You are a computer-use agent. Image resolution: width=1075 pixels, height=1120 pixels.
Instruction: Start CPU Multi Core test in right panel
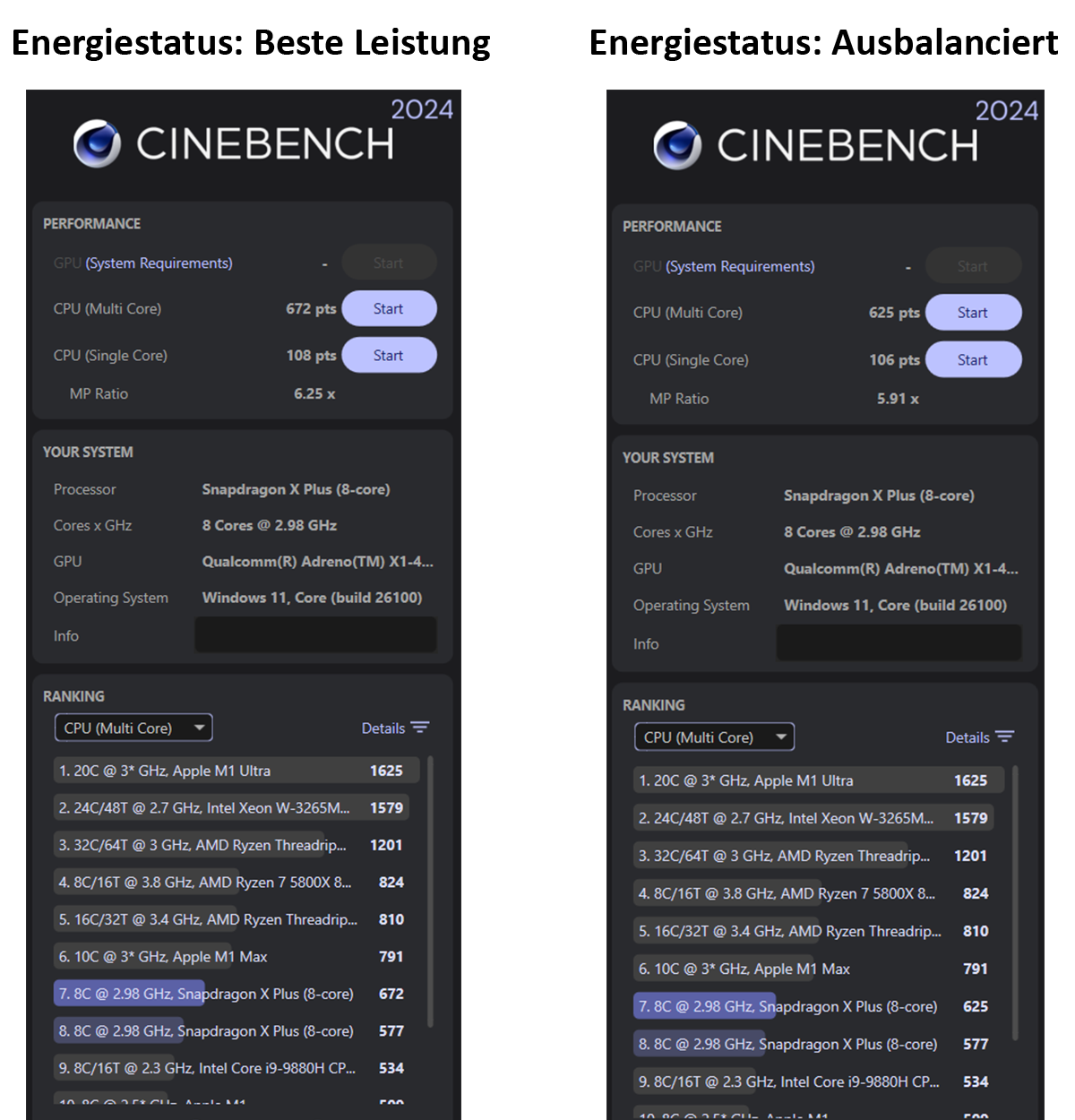pos(973,313)
